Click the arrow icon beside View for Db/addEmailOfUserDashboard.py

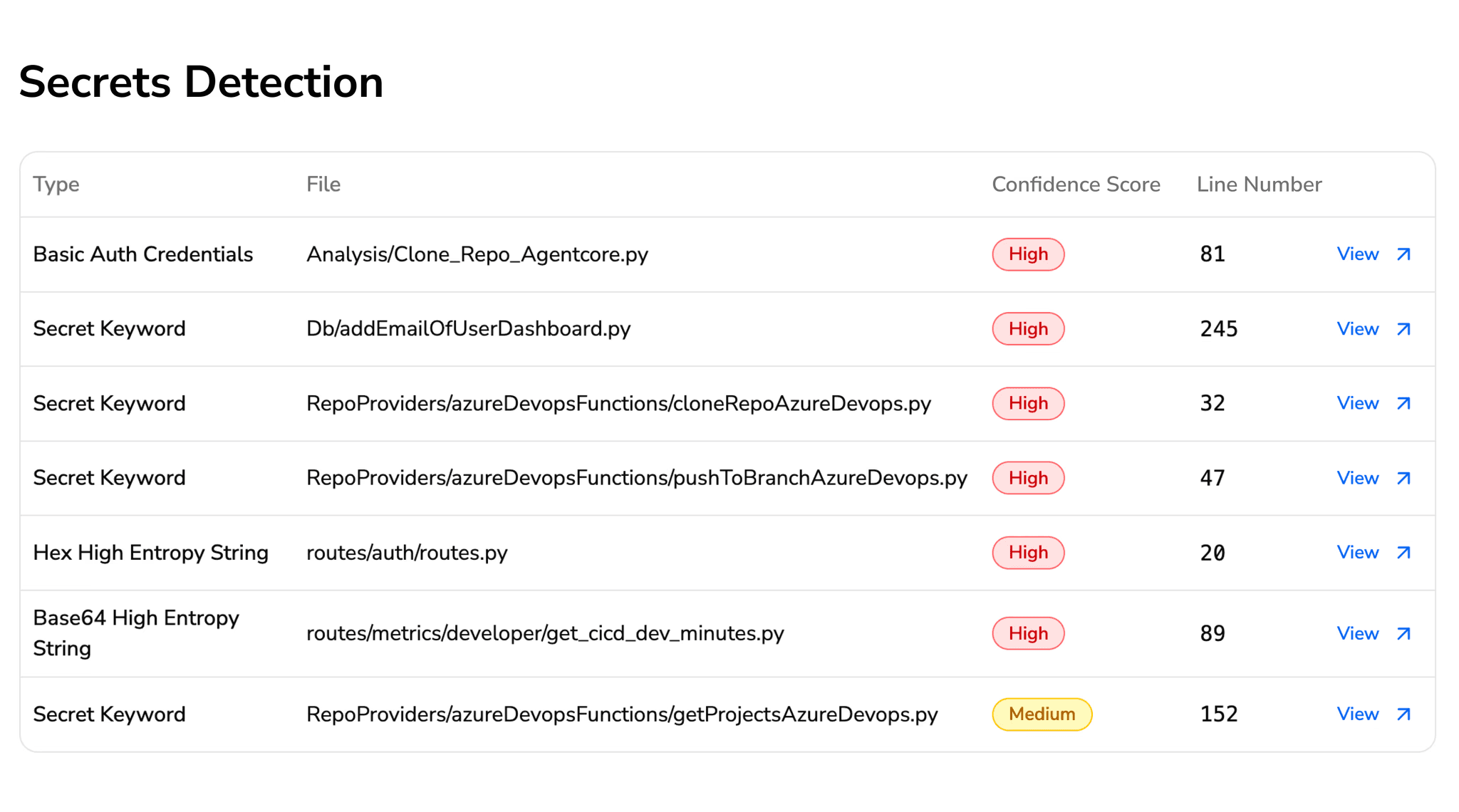coord(1403,329)
